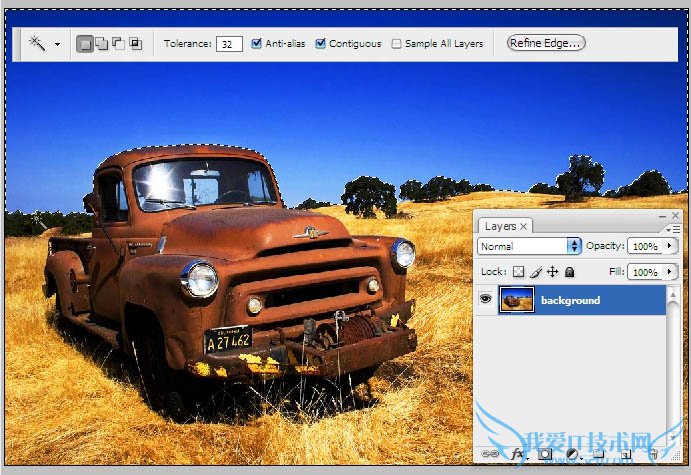Open the fx layer style menu
Viewport: 691px width, 475px height.
518,454
